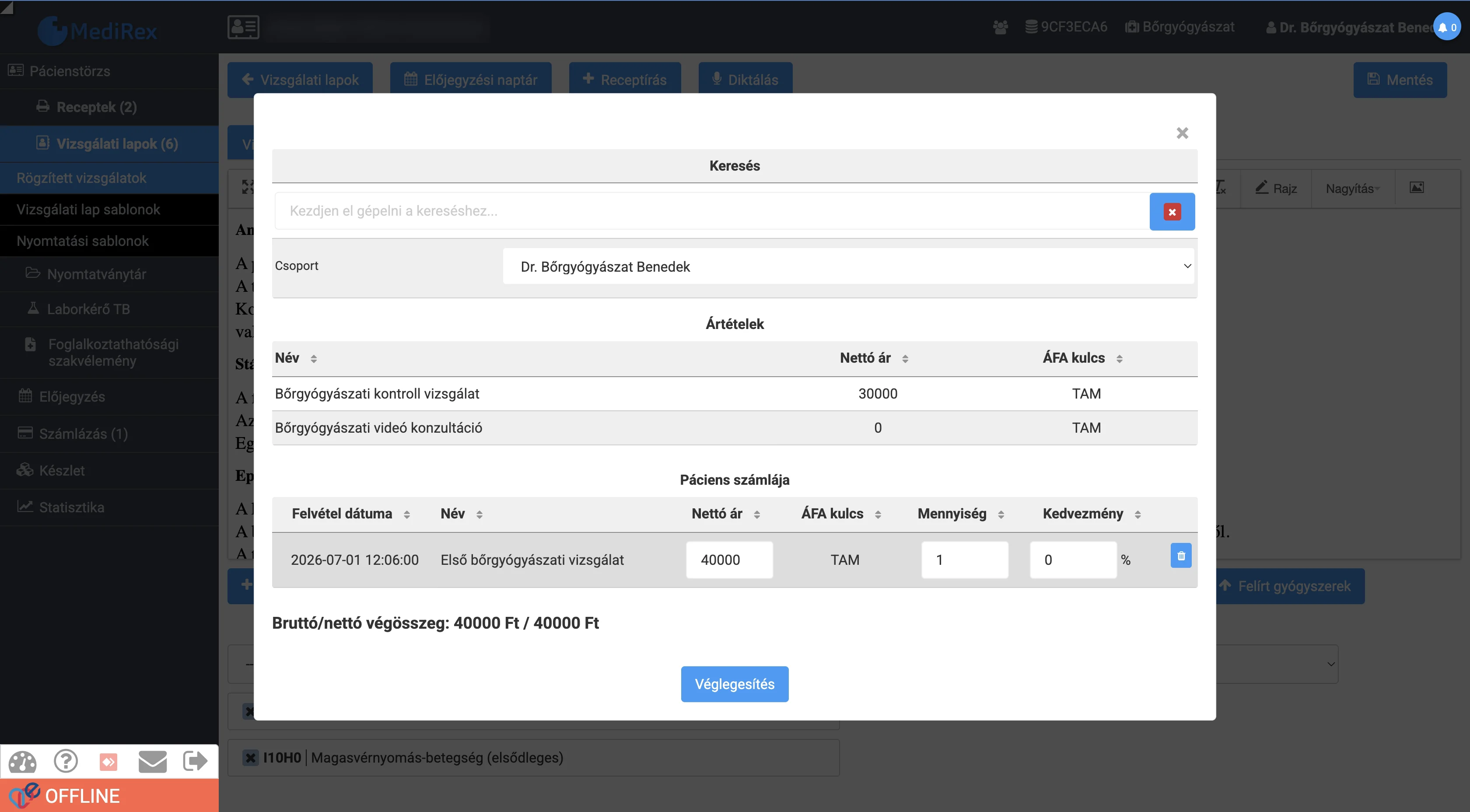Open notifications bell icon
This screenshot has width=1470, height=812.
1447,27
